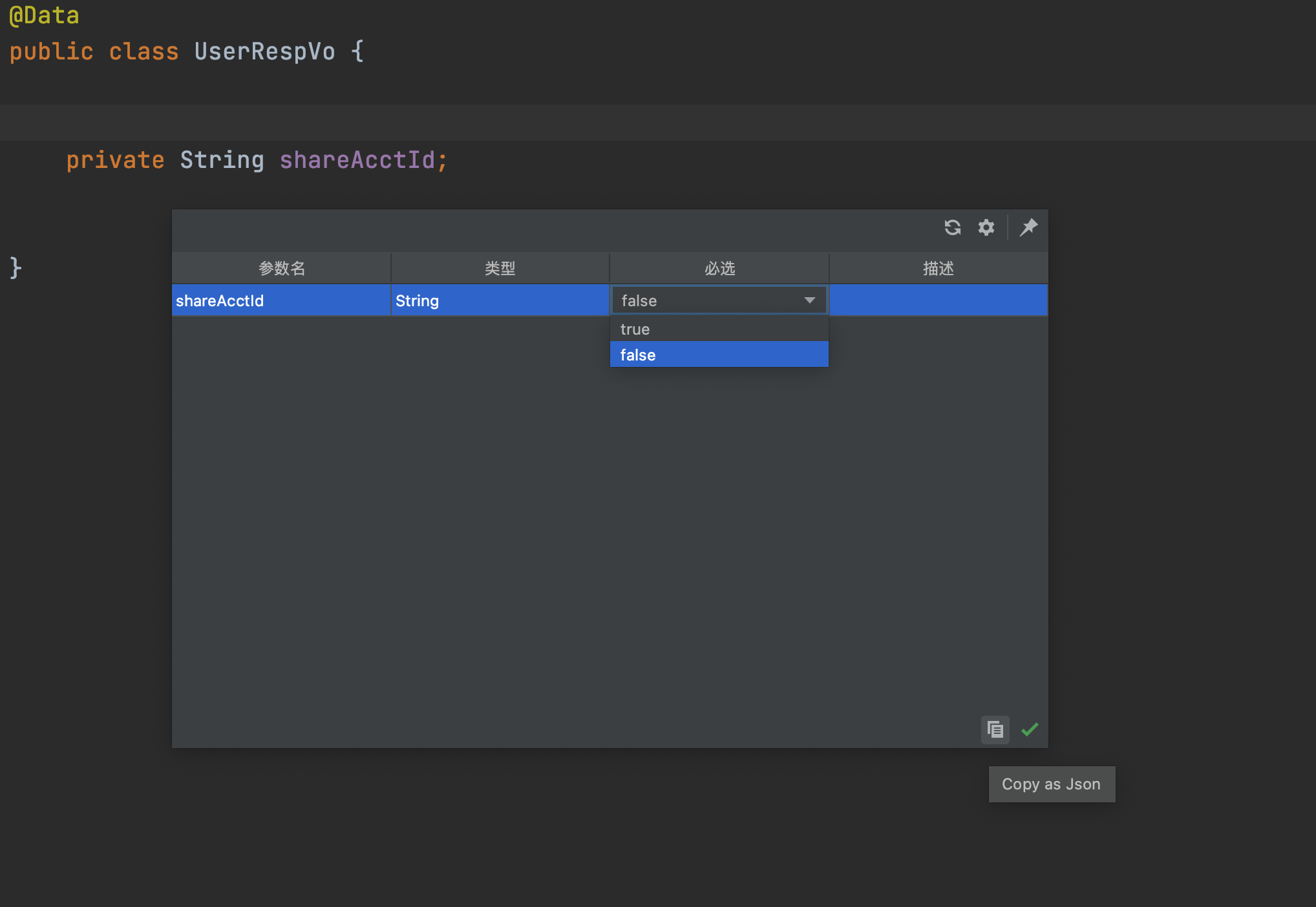Open settings via the gear icon
This screenshot has height=907, width=1316.
986,227
